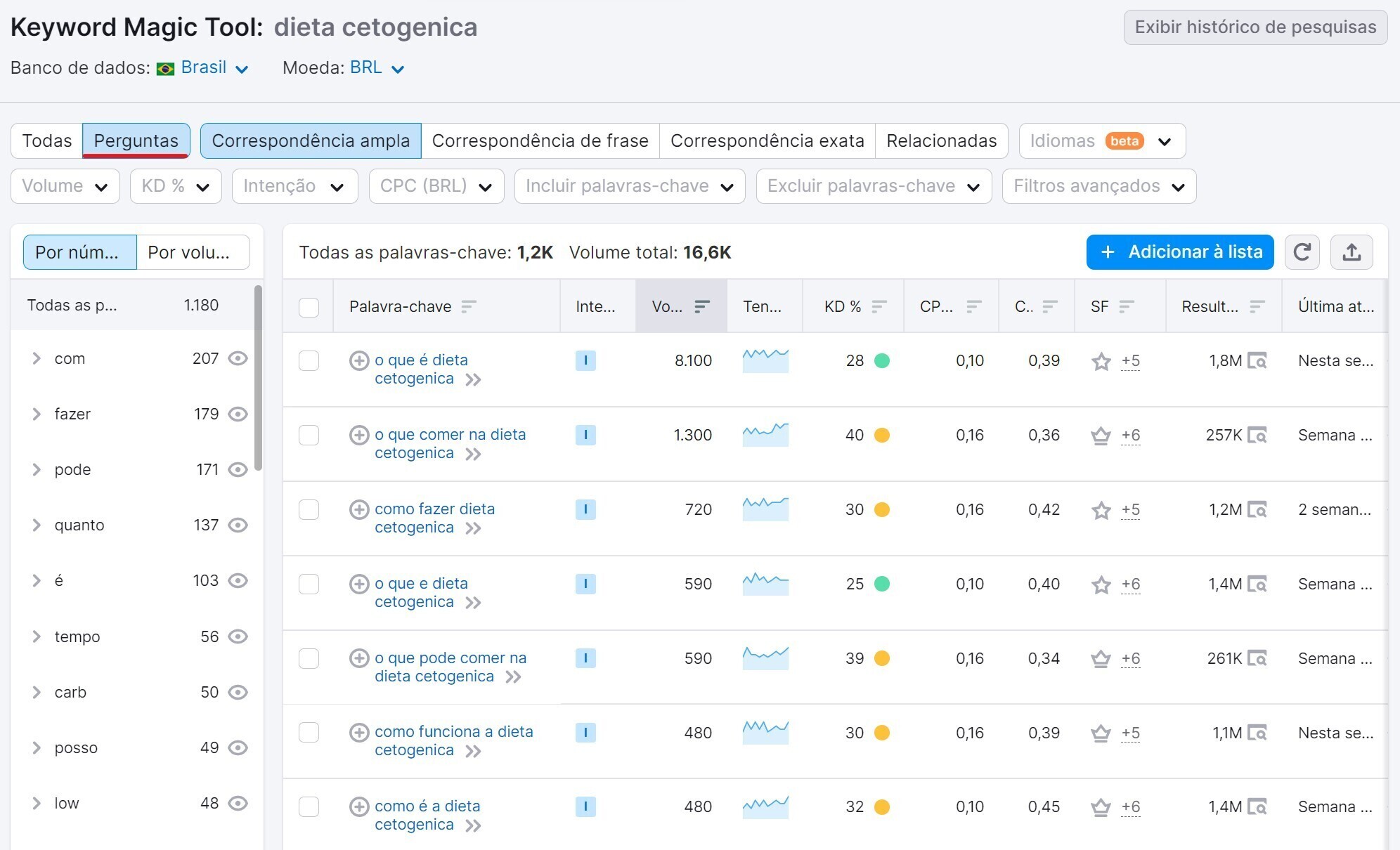Sort keywords by the Volume column icon
This screenshot has height=850, width=1400.
[x=701, y=306]
